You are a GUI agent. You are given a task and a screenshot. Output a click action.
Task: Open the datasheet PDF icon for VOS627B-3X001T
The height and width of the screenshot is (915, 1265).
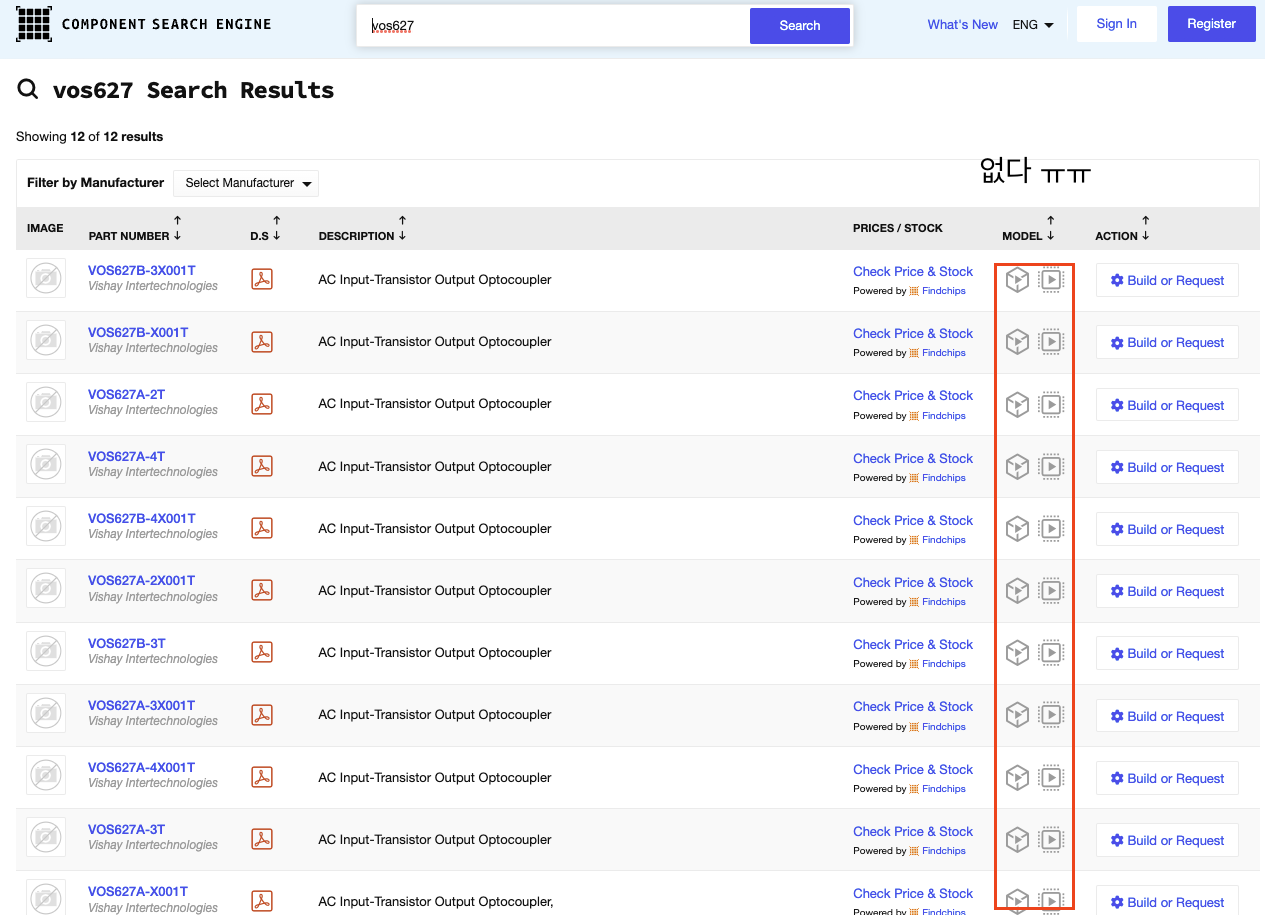262,280
